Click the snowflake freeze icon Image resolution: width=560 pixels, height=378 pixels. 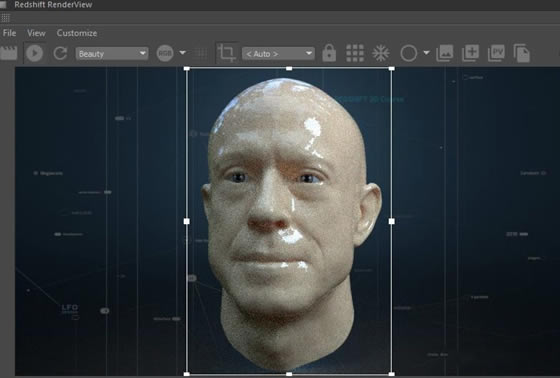(x=381, y=53)
